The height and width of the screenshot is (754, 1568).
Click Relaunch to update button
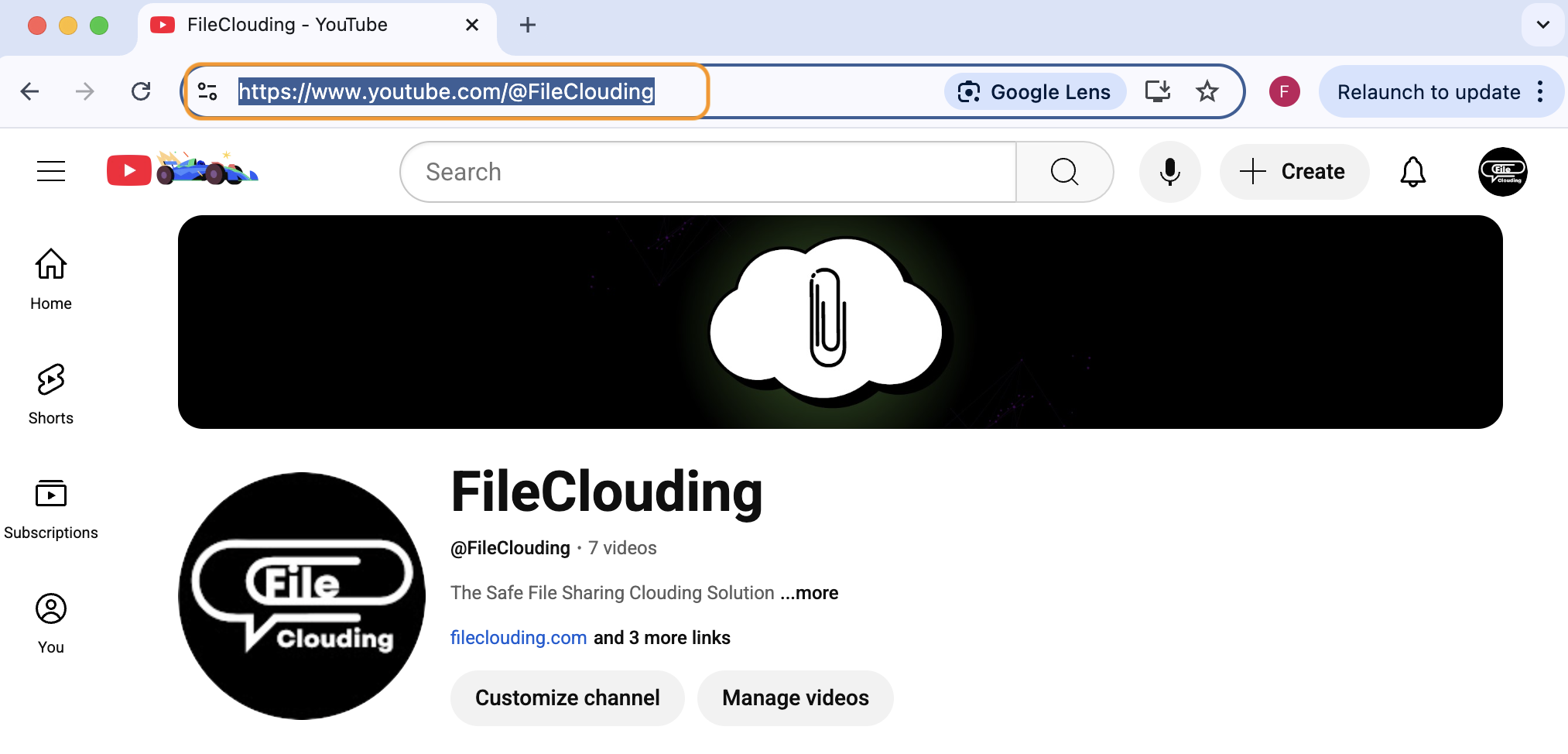1429,92
